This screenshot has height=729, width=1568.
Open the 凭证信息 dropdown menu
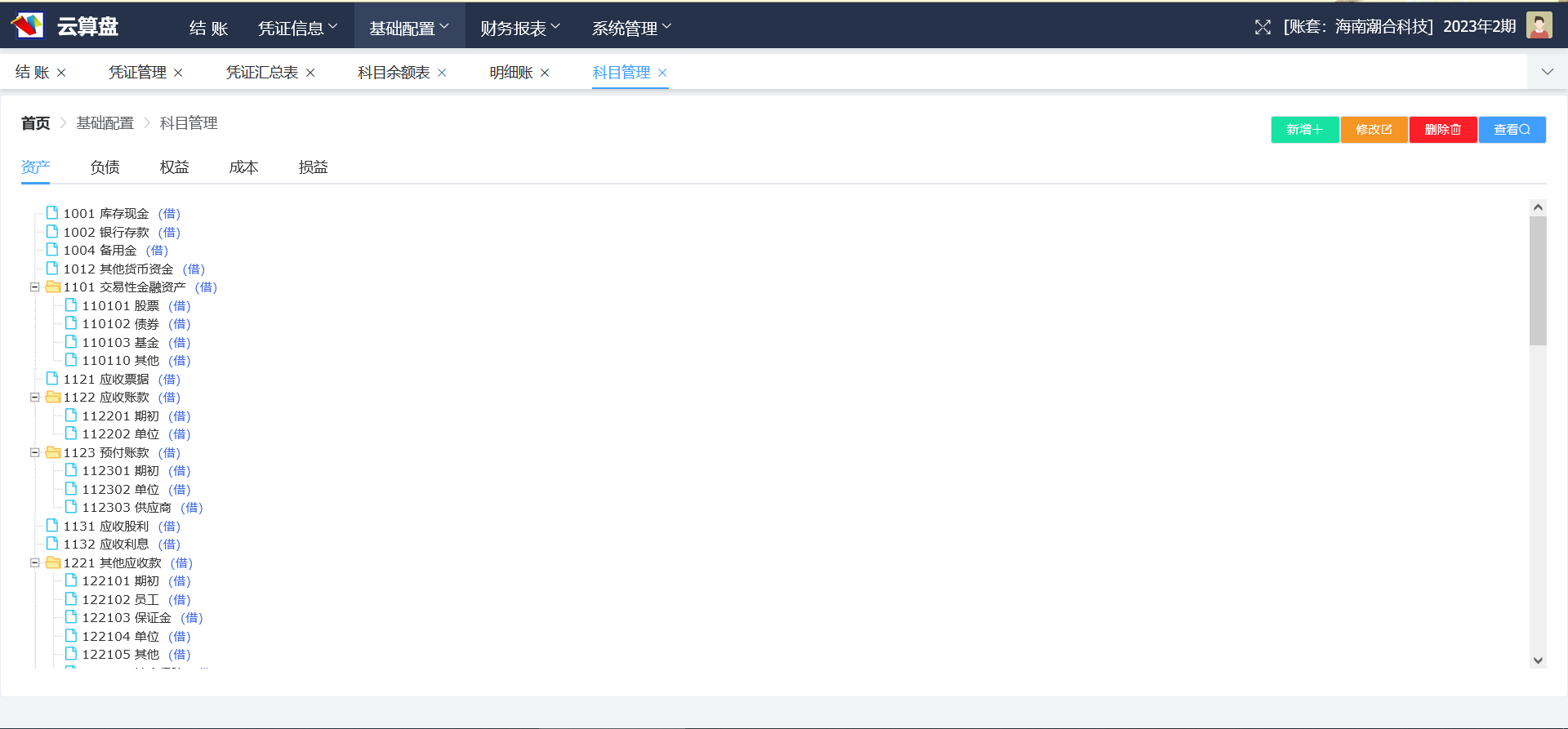pyautogui.click(x=298, y=28)
